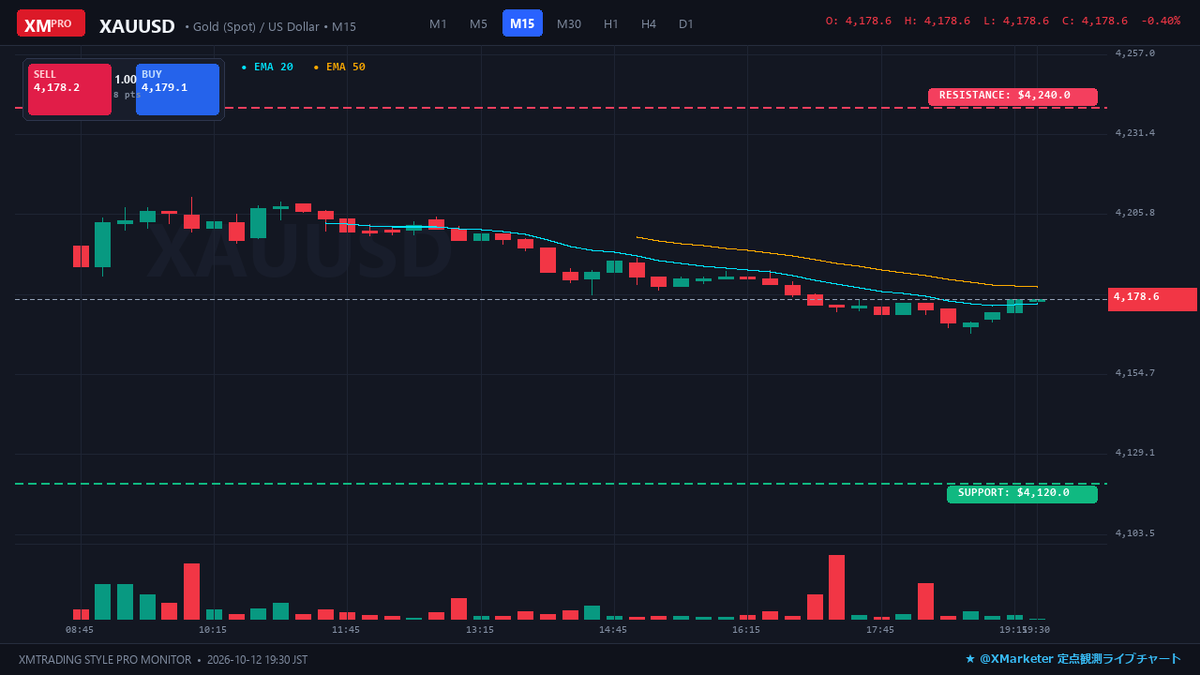Viewport: 1200px width, 675px height.
Task: Click the blue BUY 4,179.1 button
Action: (177, 90)
